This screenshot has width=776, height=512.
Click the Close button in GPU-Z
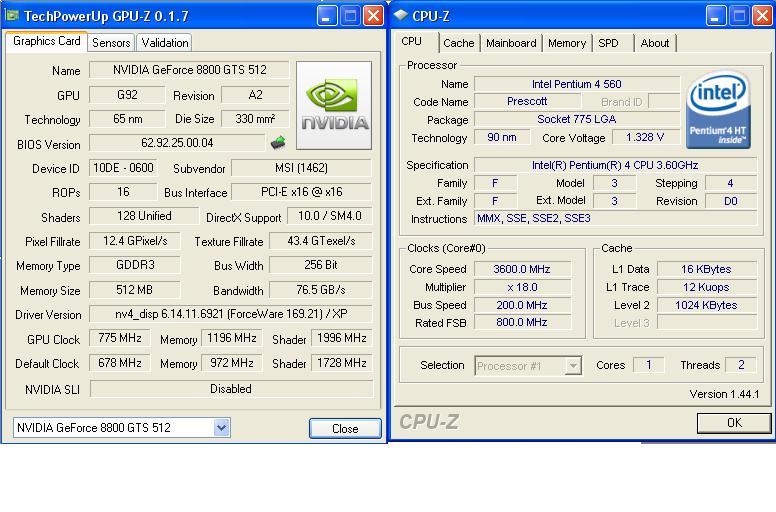345,428
